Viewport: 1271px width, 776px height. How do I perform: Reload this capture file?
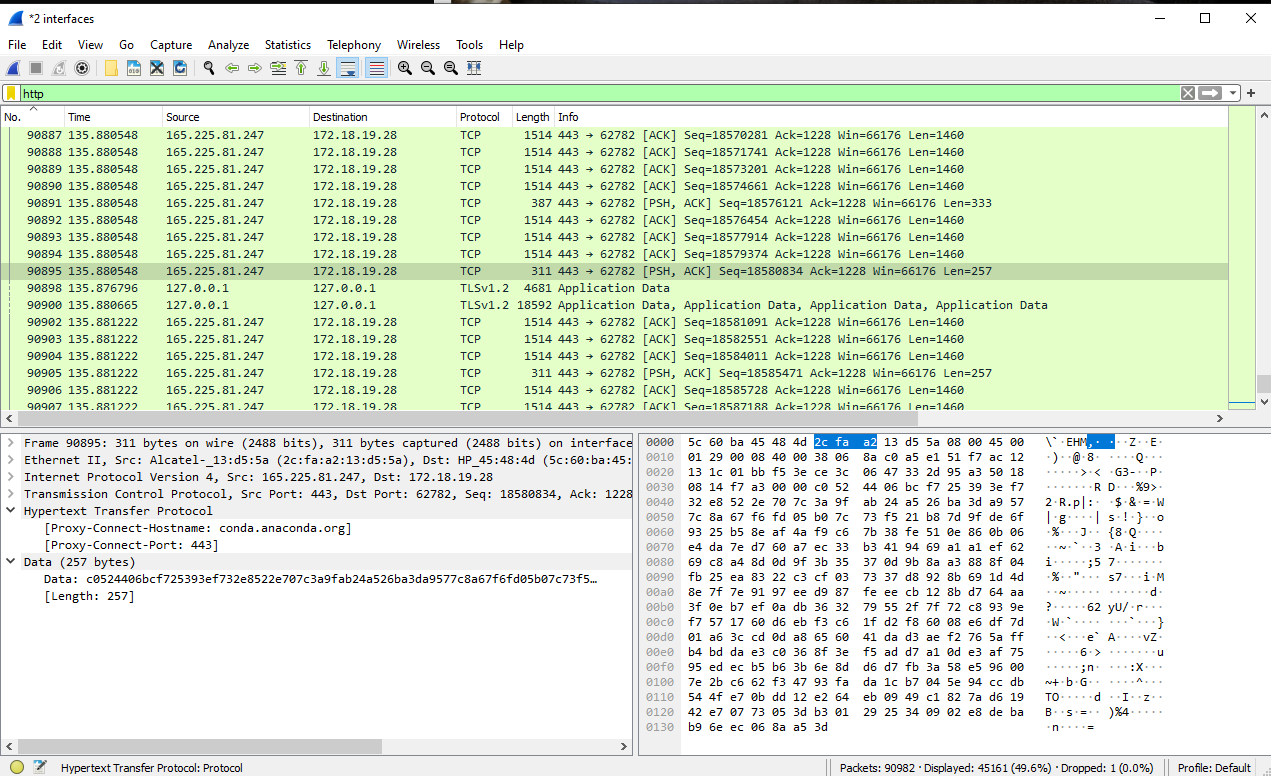tap(180, 67)
